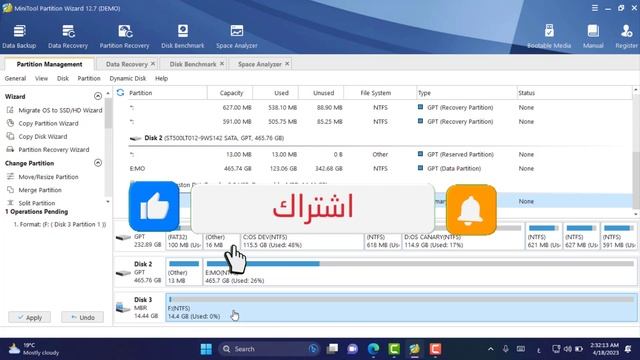Select the 627.00 MB recovery partition row
Image resolution: width=640 pixels, height=360 pixels.
coord(373,107)
